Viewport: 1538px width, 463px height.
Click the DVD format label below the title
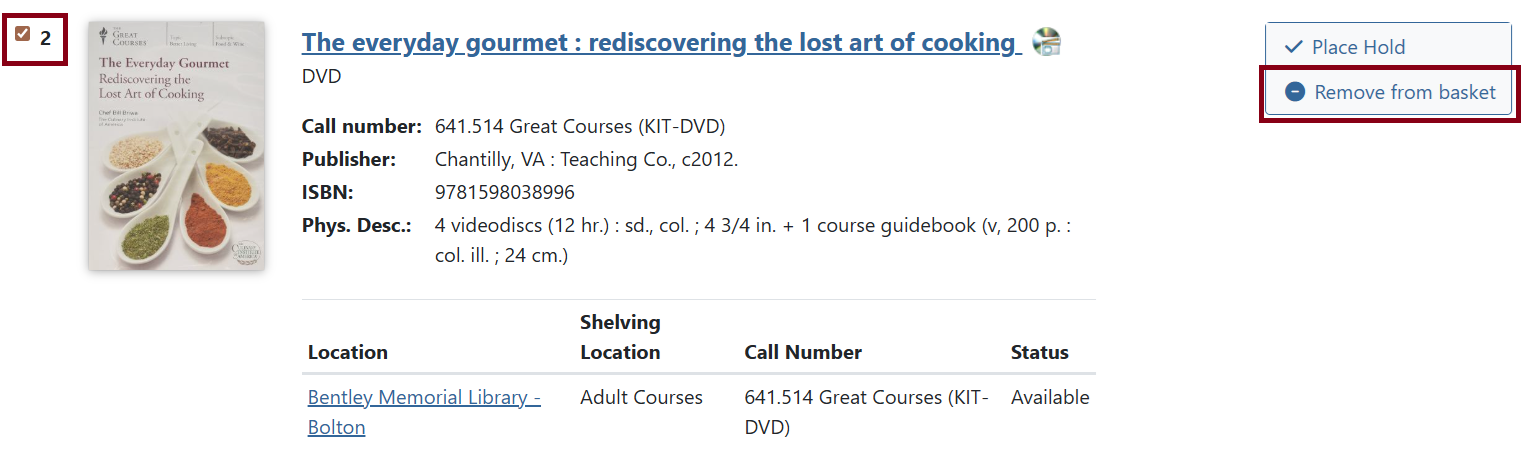(x=321, y=76)
